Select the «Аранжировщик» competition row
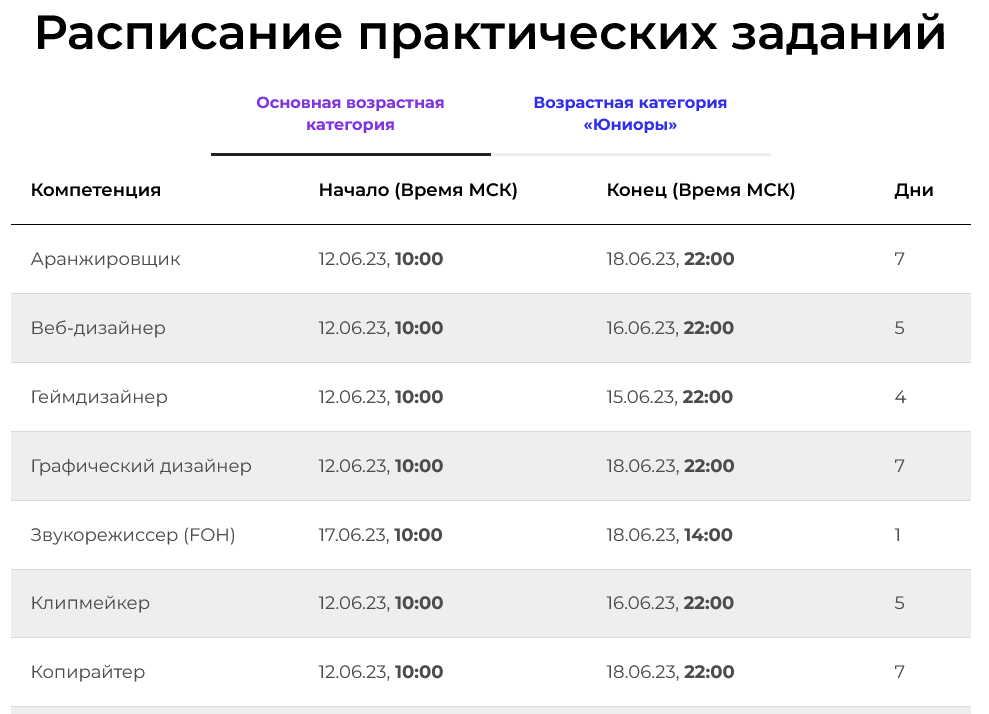989x714 pixels. point(107,259)
